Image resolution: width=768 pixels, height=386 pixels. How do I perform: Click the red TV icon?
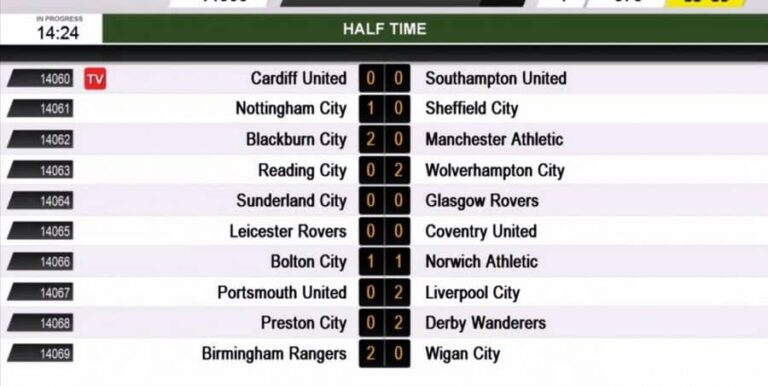[95, 79]
